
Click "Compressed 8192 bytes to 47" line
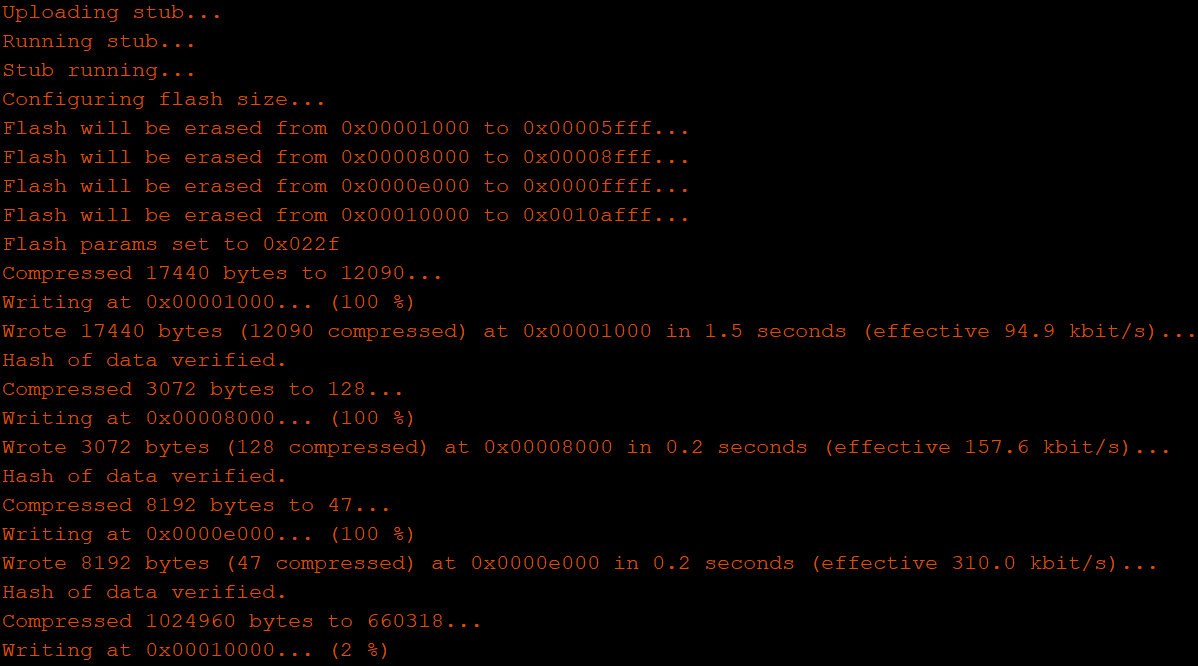196,506
